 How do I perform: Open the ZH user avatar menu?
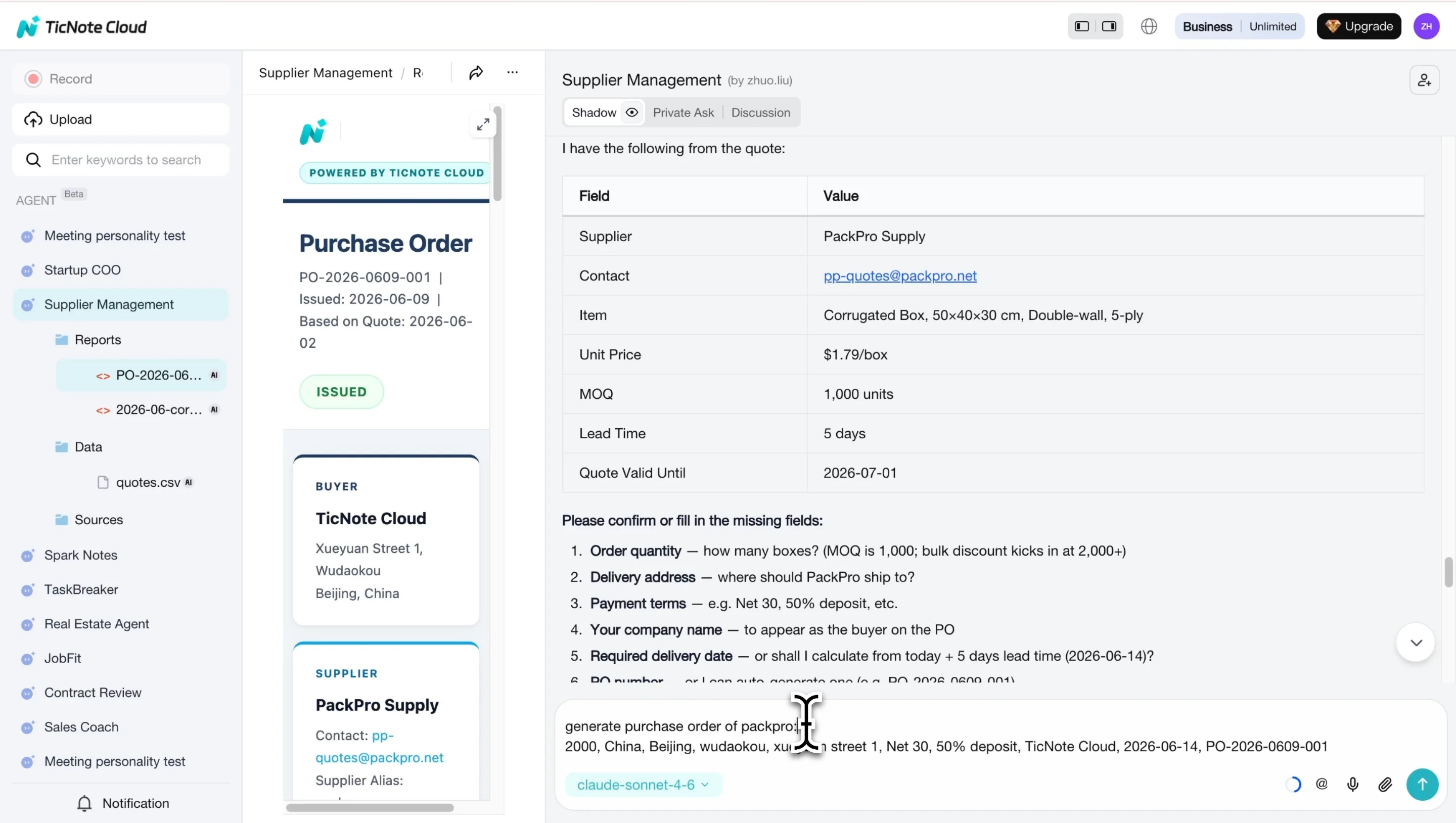[x=1426, y=27]
